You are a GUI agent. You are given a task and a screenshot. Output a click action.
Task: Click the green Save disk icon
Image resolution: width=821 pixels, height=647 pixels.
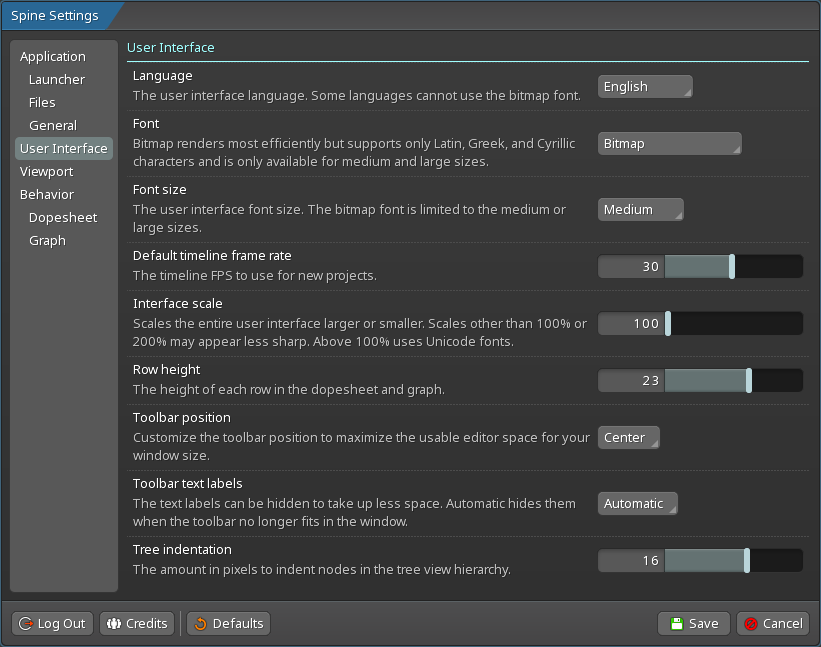coord(677,624)
